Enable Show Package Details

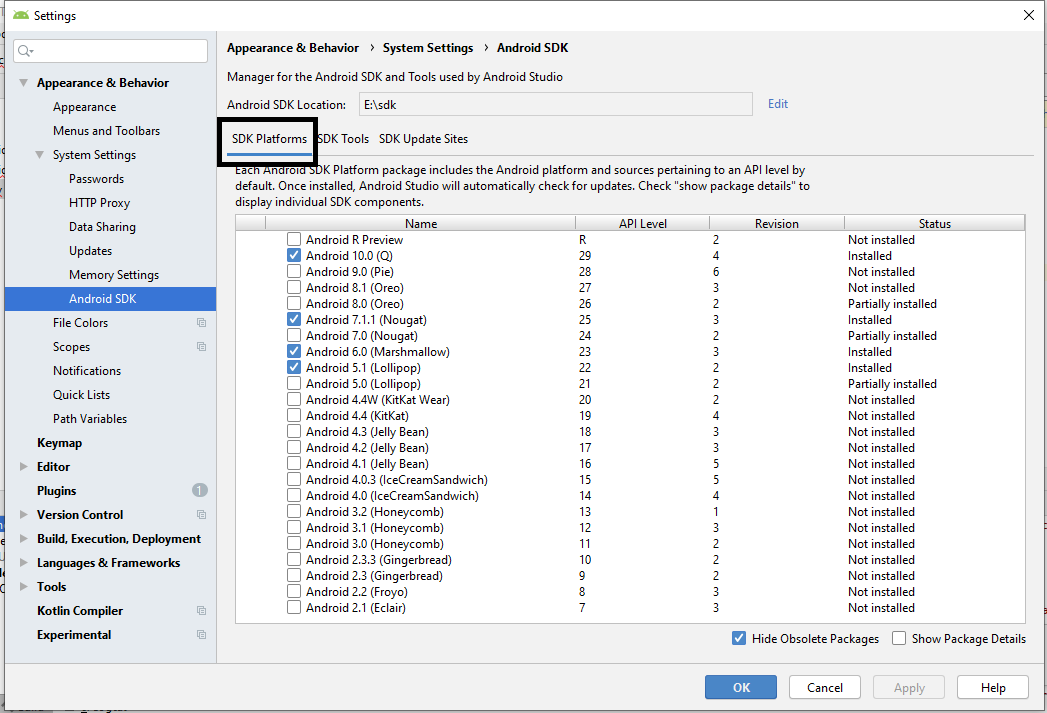[899, 639]
